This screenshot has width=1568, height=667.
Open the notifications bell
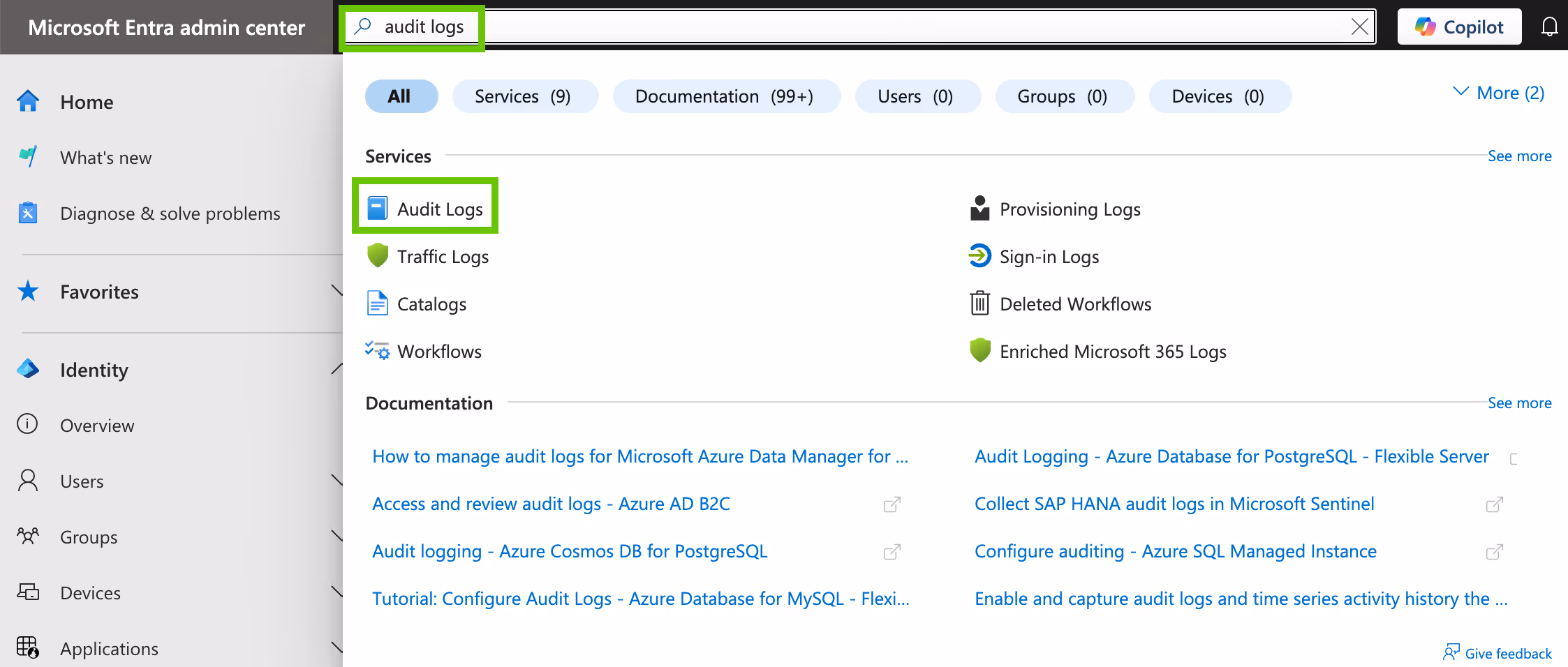coord(1550,27)
